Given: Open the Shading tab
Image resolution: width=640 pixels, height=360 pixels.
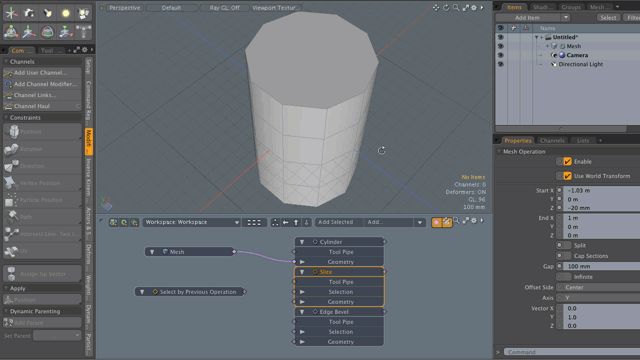Looking at the screenshot, I should pyautogui.click(x=542, y=7).
